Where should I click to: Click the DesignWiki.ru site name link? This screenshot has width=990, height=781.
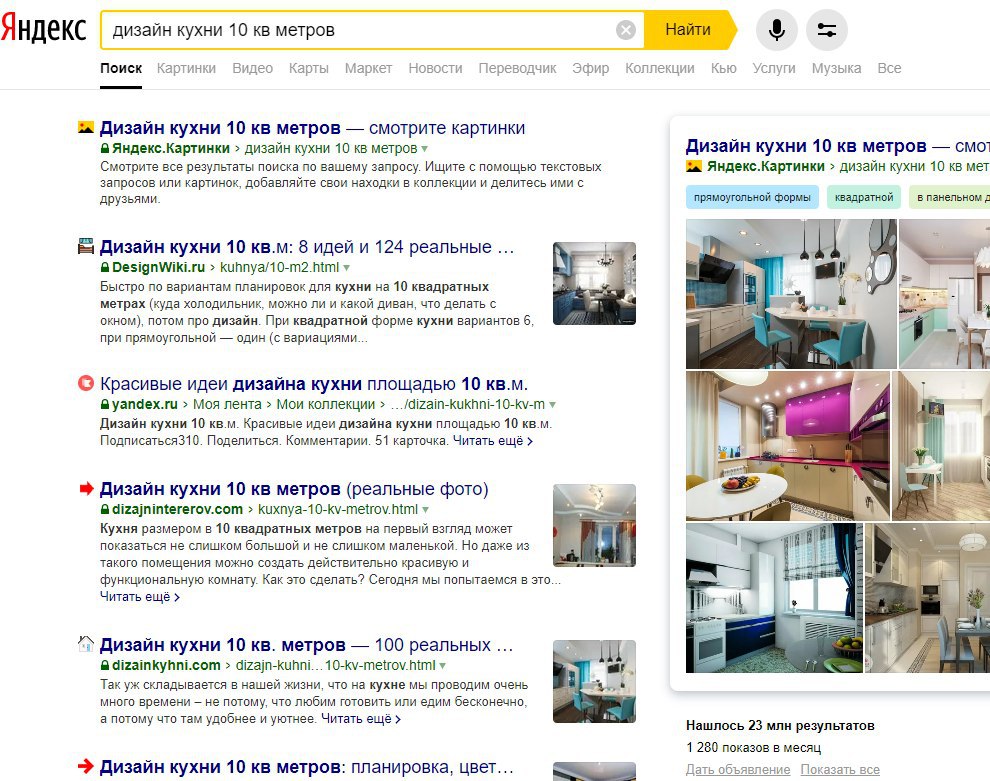(158, 267)
